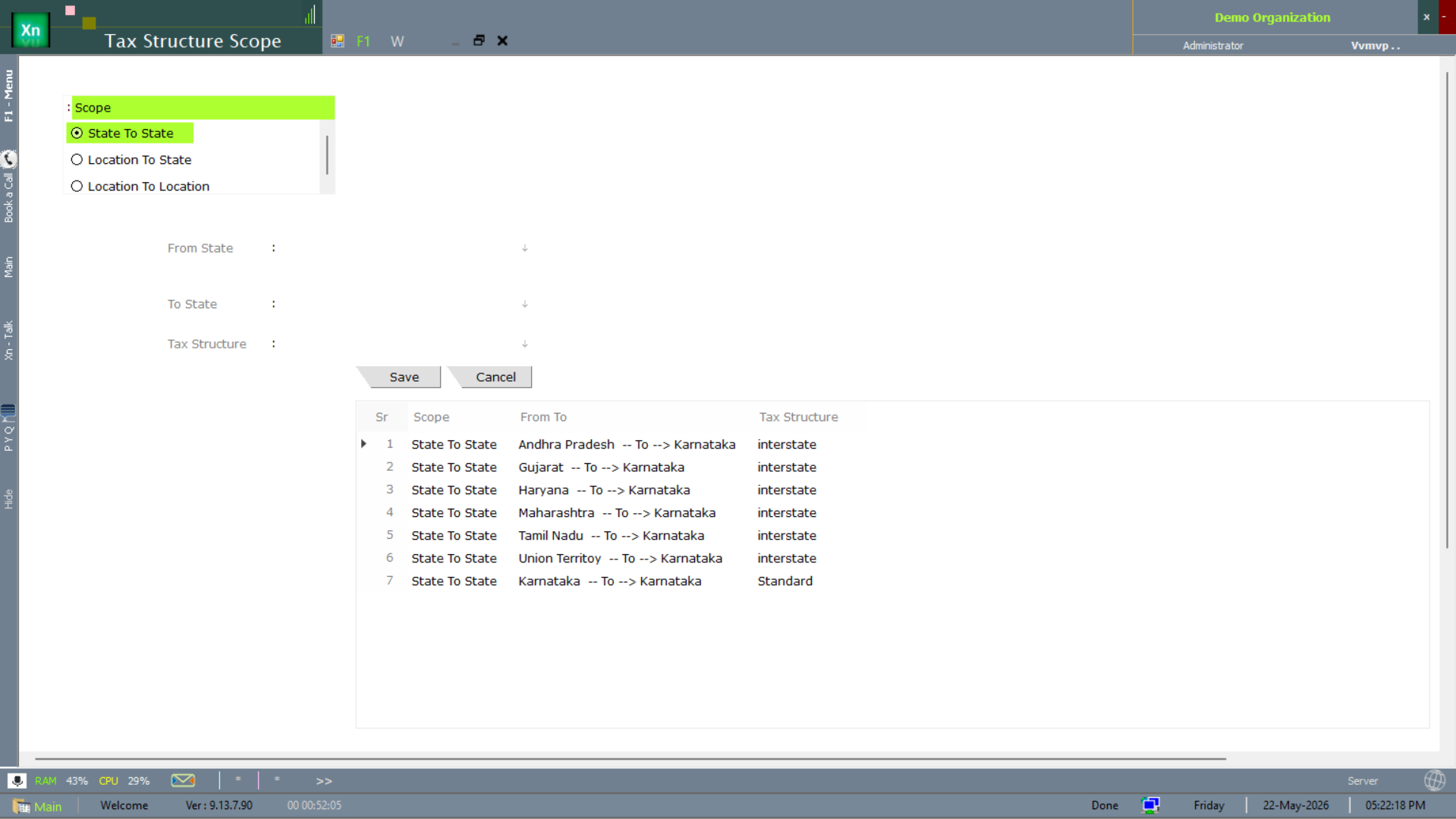Close the Tax Structure Scope form

(502, 40)
